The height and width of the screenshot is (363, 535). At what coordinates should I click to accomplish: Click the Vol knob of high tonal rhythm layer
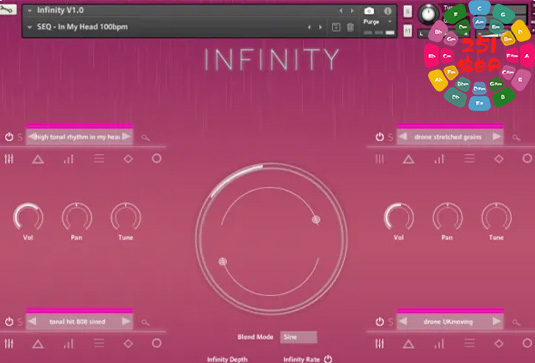click(28, 217)
